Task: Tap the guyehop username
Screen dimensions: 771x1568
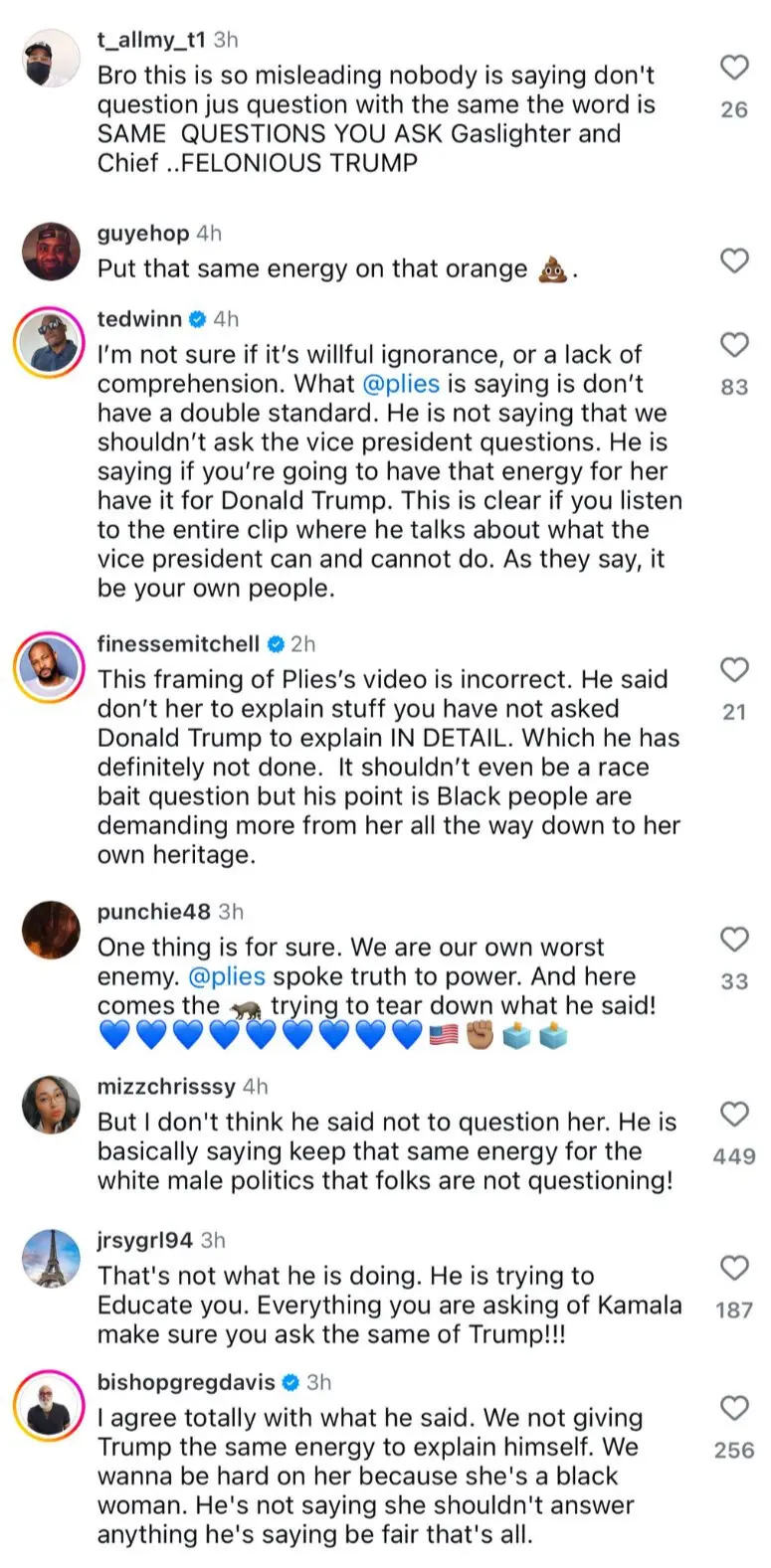Action: tap(142, 234)
